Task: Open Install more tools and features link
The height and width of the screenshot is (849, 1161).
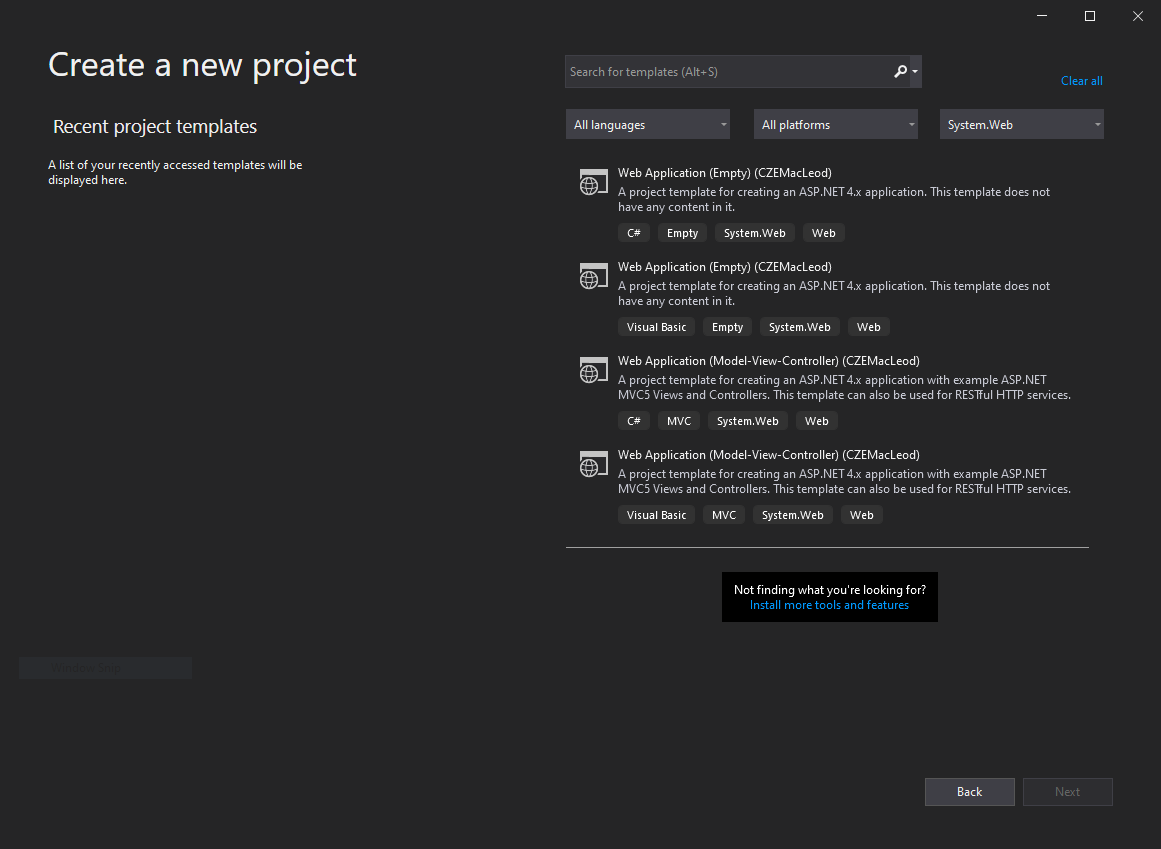Action: 829,605
